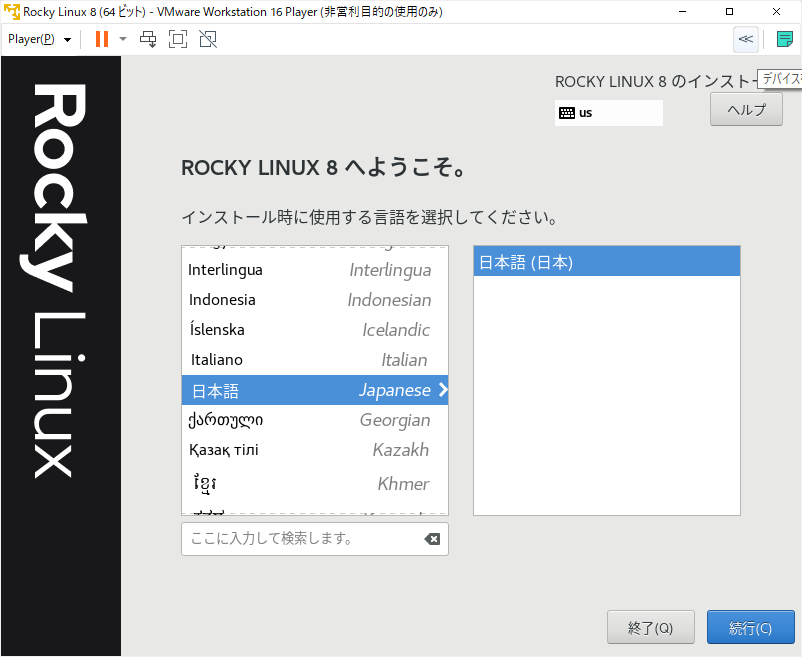
Task: Toggle Unity mode icon
Action: point(208,39)
